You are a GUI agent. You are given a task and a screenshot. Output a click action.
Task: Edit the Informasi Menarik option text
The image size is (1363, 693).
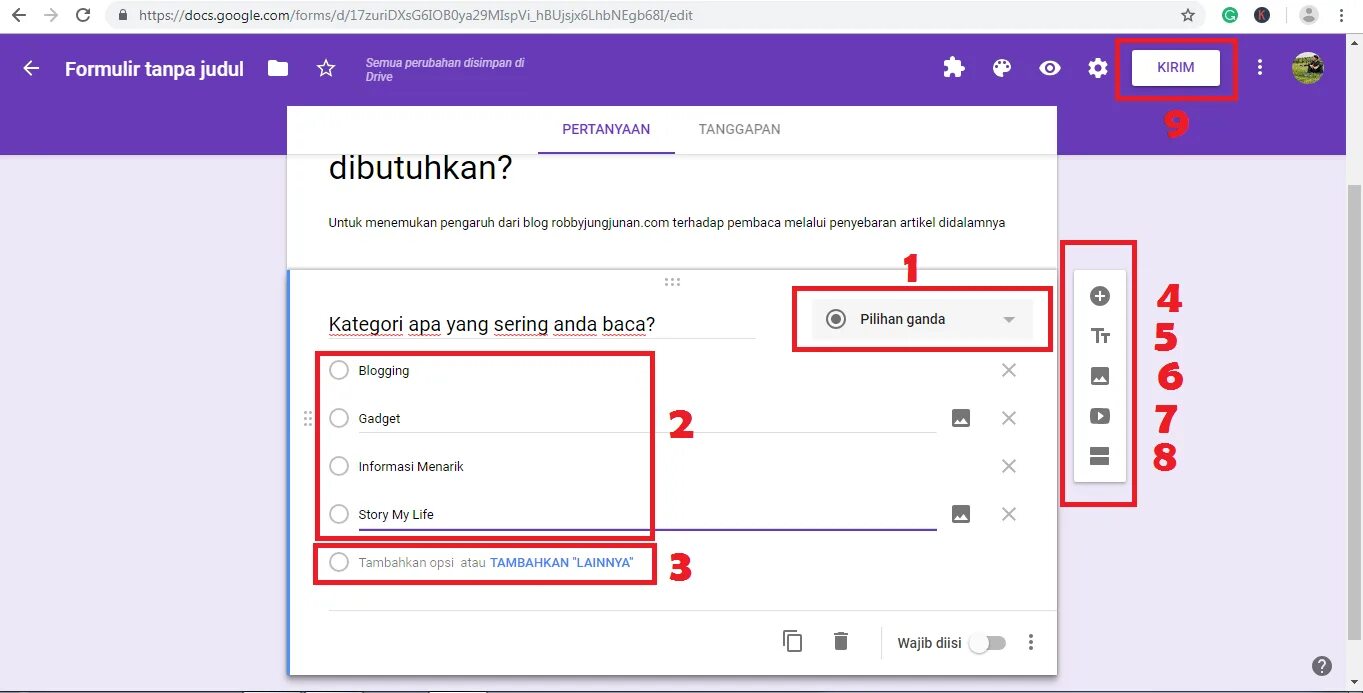pos(411,467)
